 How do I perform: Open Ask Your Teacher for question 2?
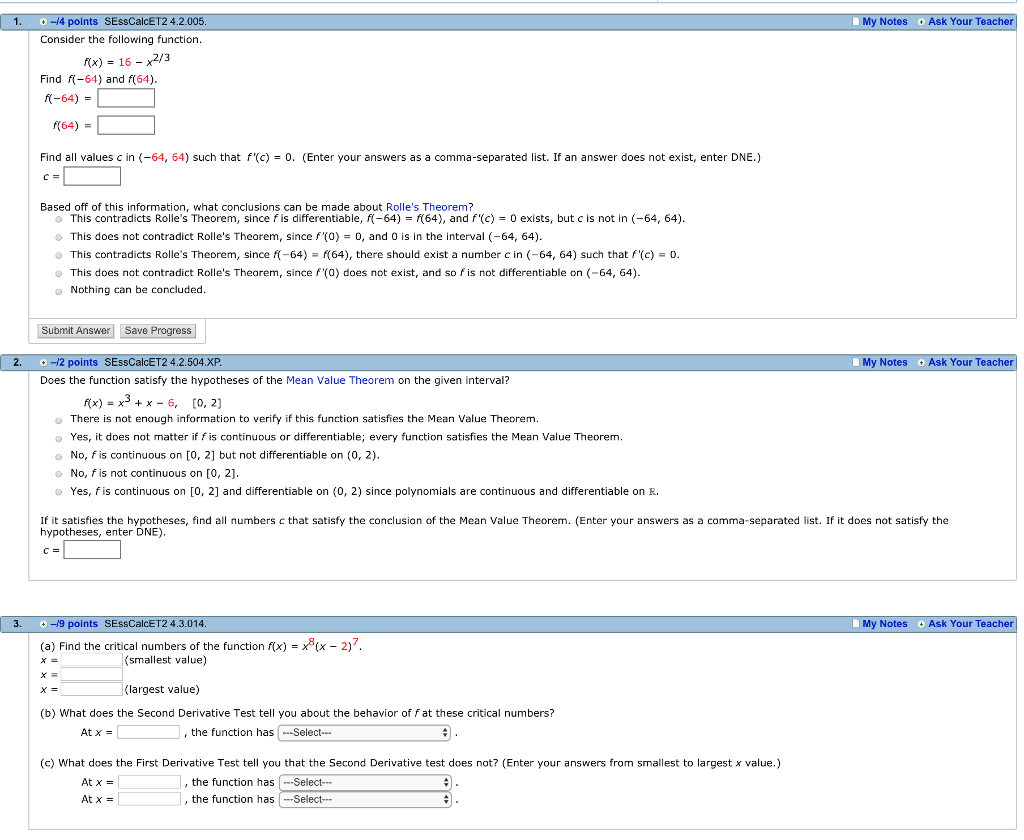coord(970,363)
